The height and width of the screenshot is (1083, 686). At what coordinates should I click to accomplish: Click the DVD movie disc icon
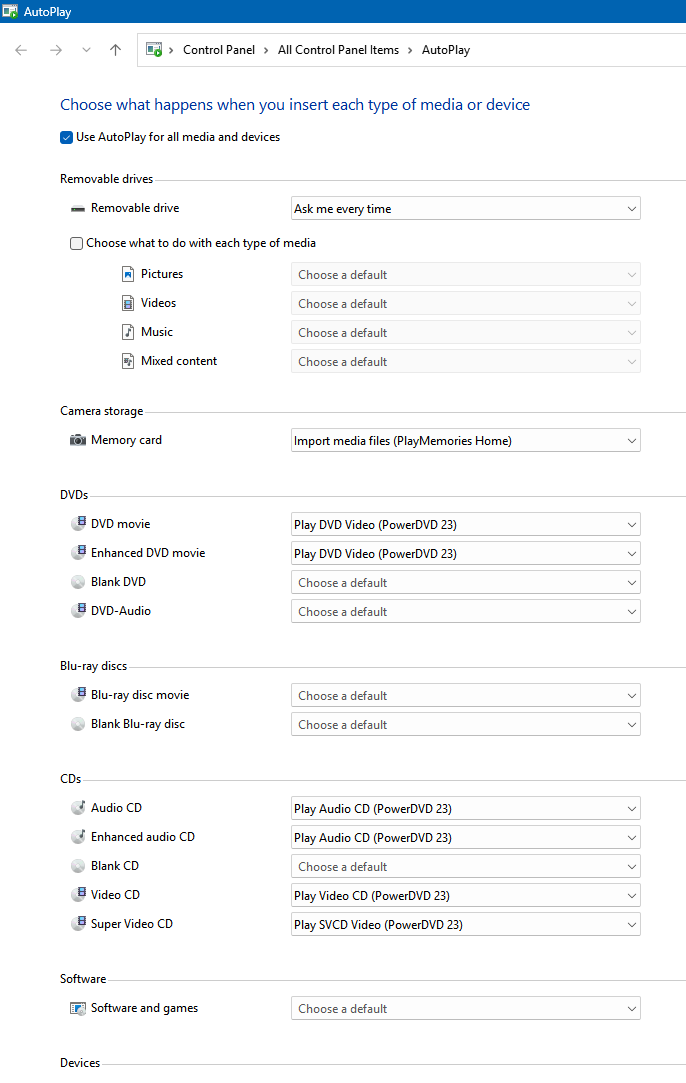(78, 524)
